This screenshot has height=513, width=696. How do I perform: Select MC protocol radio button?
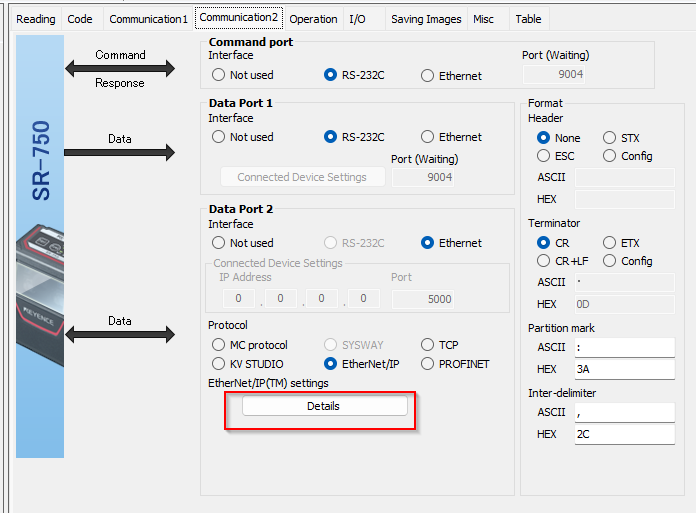pyautogui.click(x=250, y=345)
